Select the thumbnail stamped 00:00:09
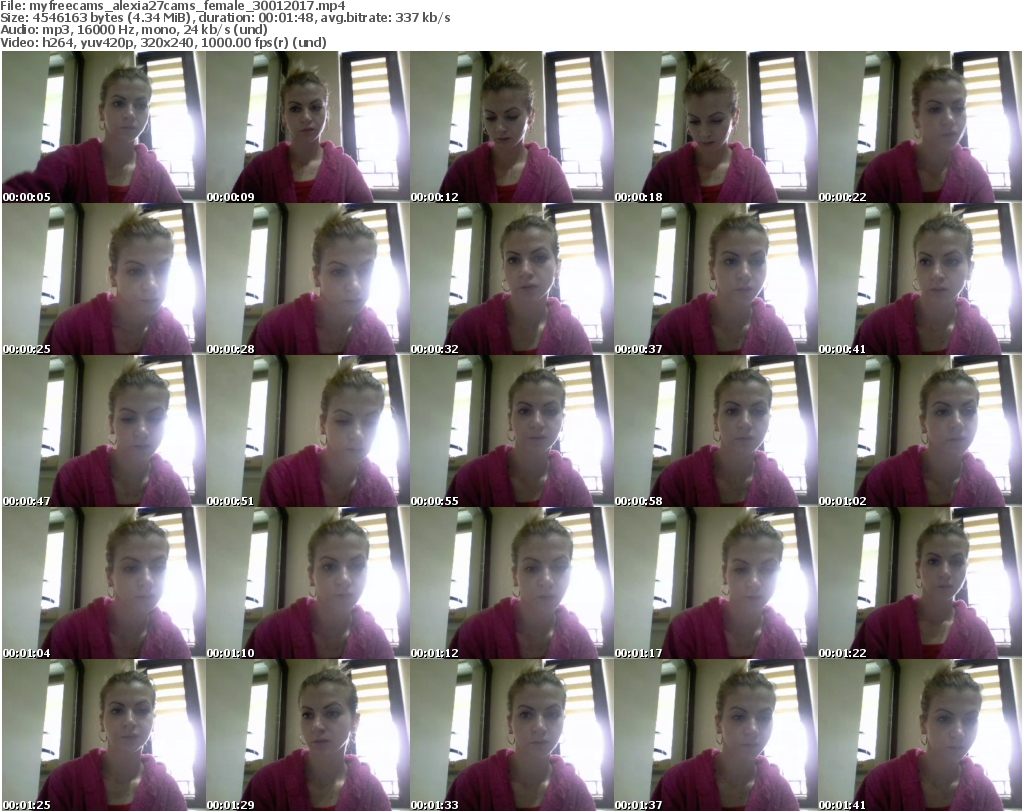Viewport: 1024px width, 811px height. (308, 127)
